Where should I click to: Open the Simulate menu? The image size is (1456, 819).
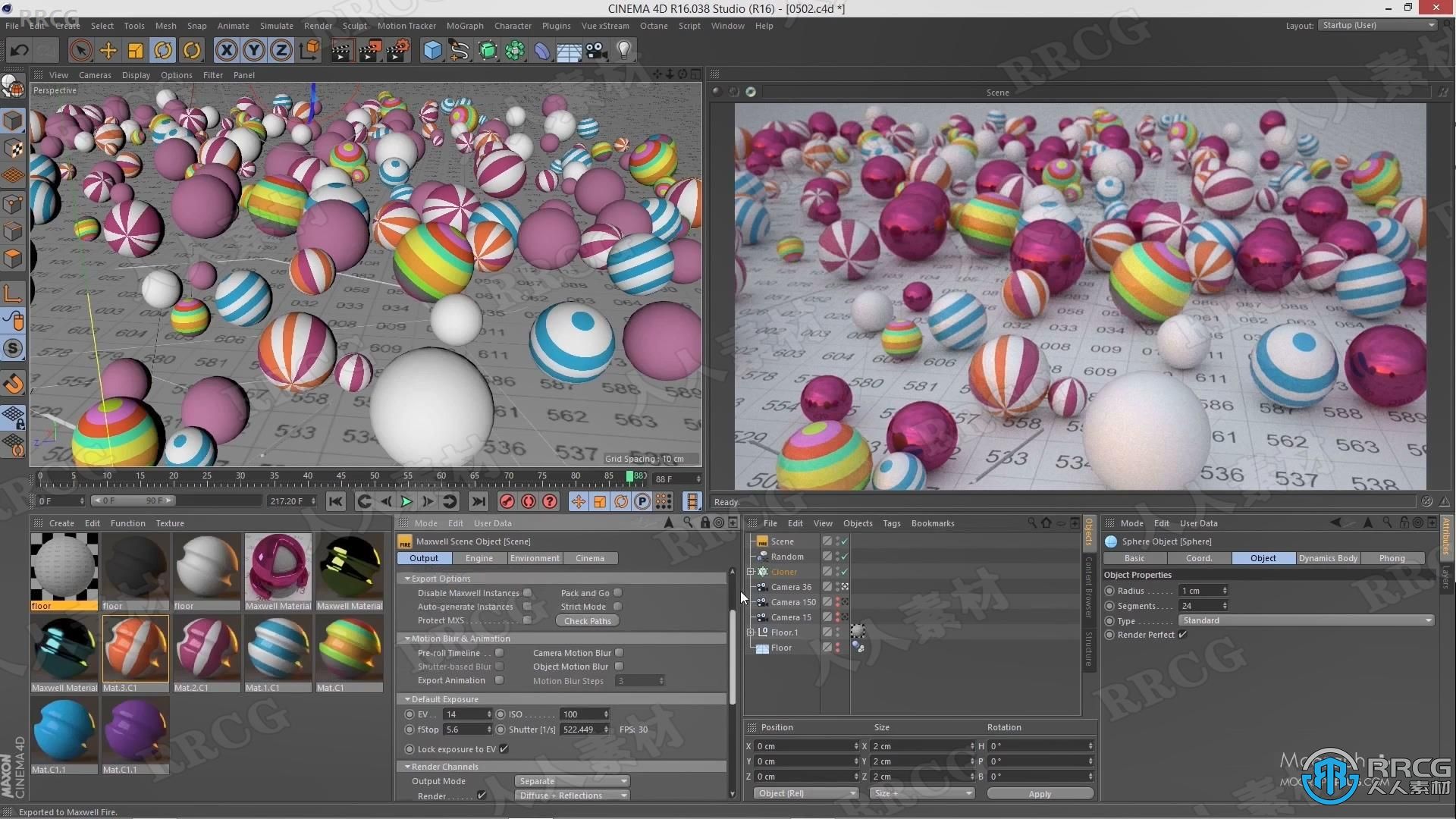click(276, 26)
